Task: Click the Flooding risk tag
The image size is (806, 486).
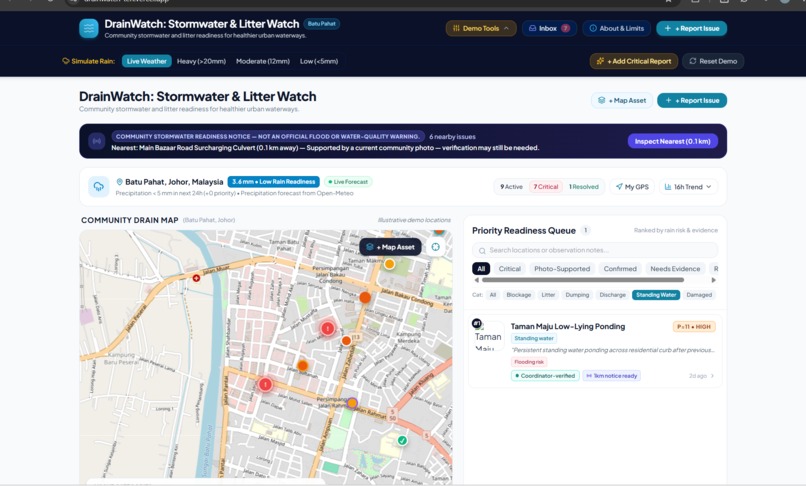Action: coord(529,362)
